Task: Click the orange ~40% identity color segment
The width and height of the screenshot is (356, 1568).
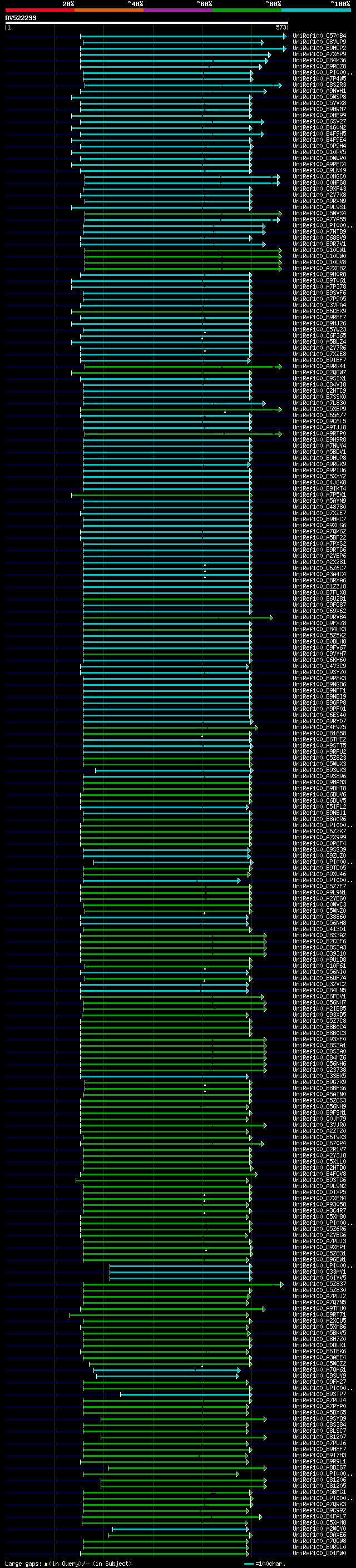Action: (x=109, y=10)
